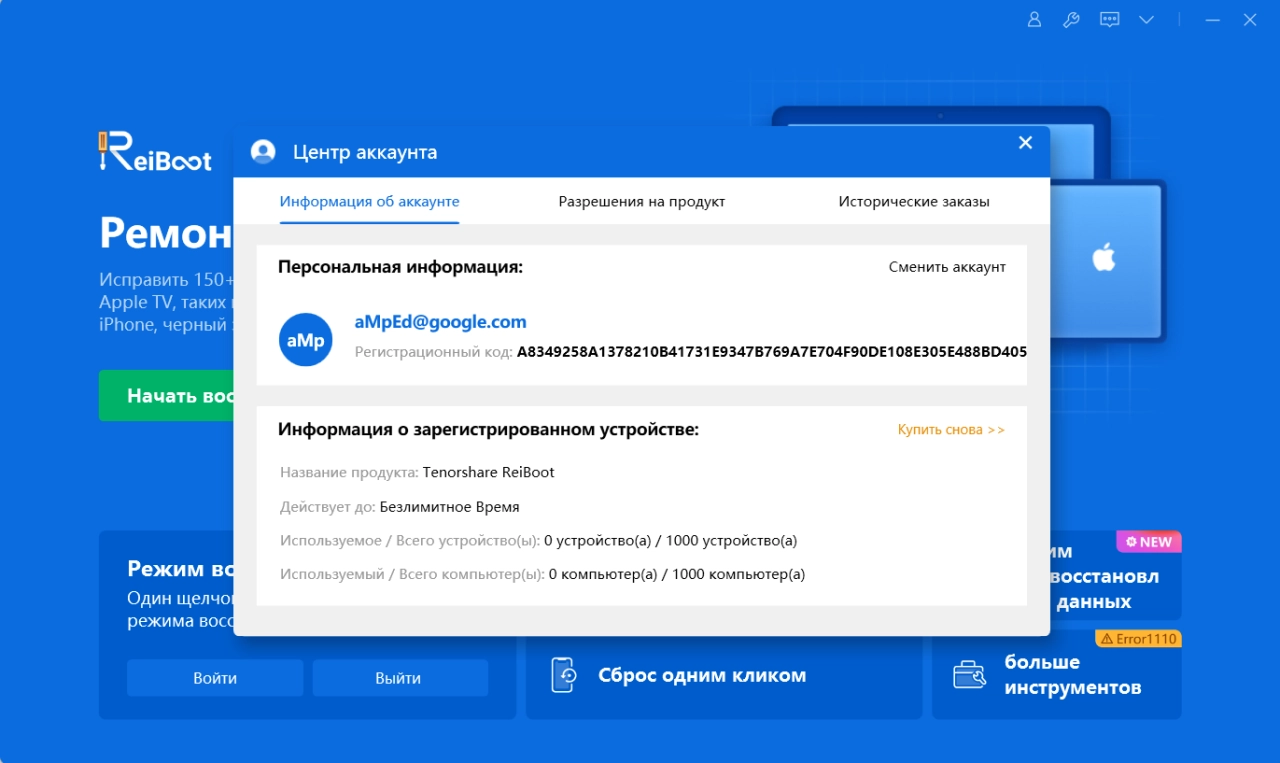Click the aMp profile avatar circle
The image size is (1280, 763).
[305, 339]
